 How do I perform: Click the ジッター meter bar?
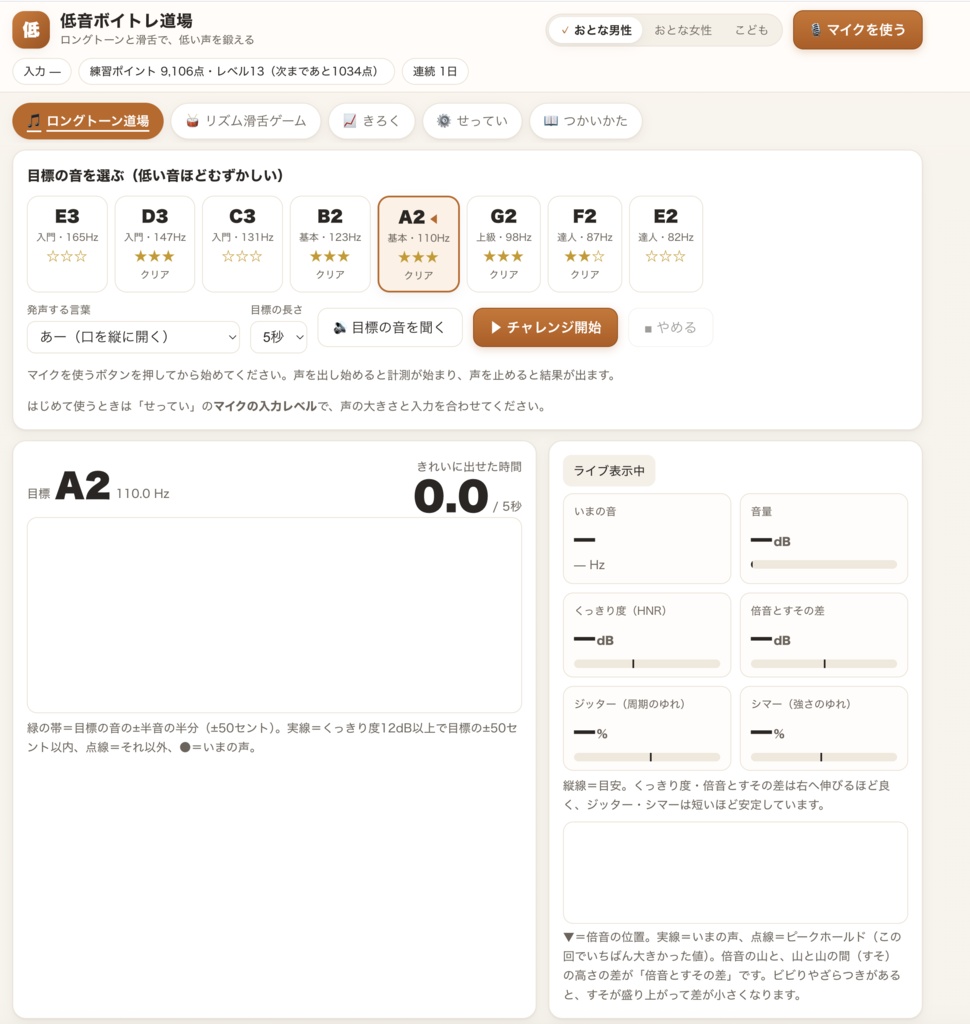[x=647, y=757]
